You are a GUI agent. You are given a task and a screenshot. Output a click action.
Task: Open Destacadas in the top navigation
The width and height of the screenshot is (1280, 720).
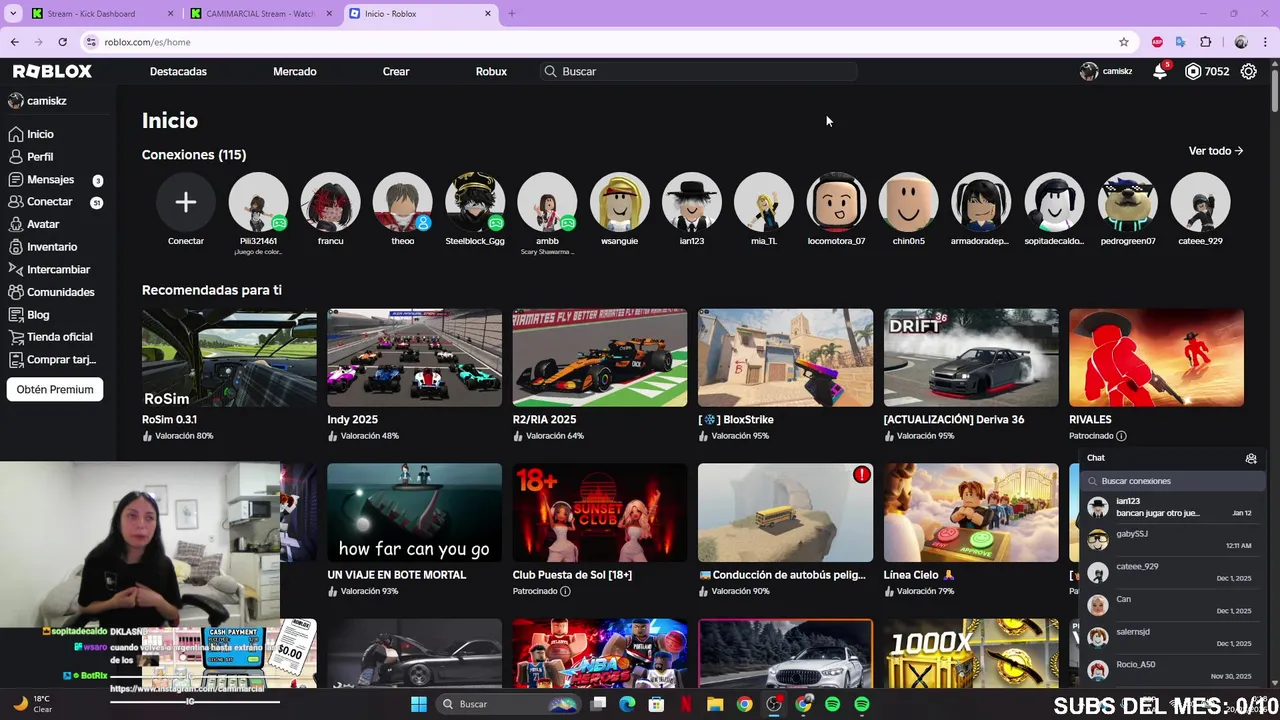point(178,72)
